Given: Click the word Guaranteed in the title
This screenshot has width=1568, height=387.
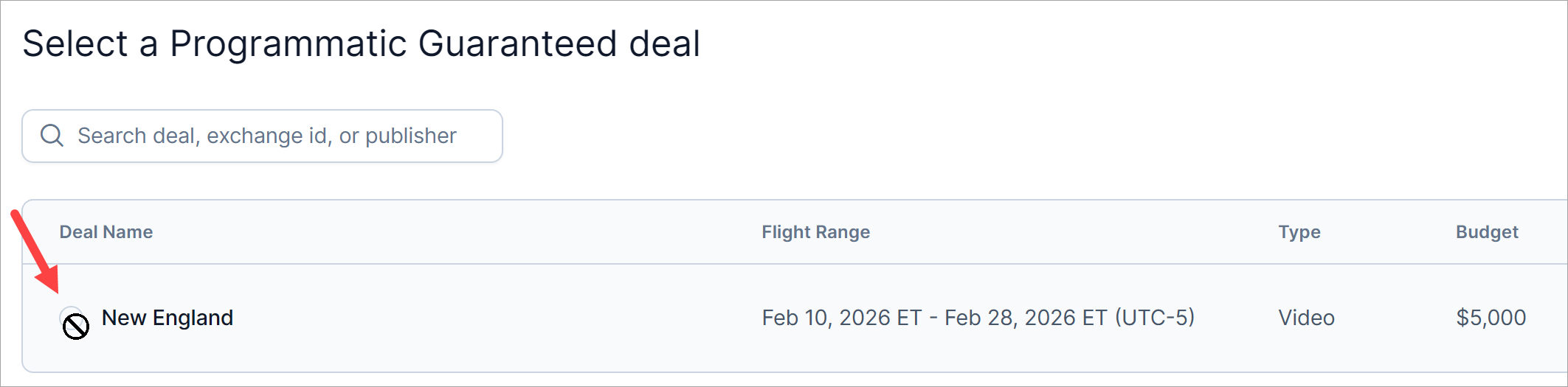Looking at the screenshot, I should 517,43.
